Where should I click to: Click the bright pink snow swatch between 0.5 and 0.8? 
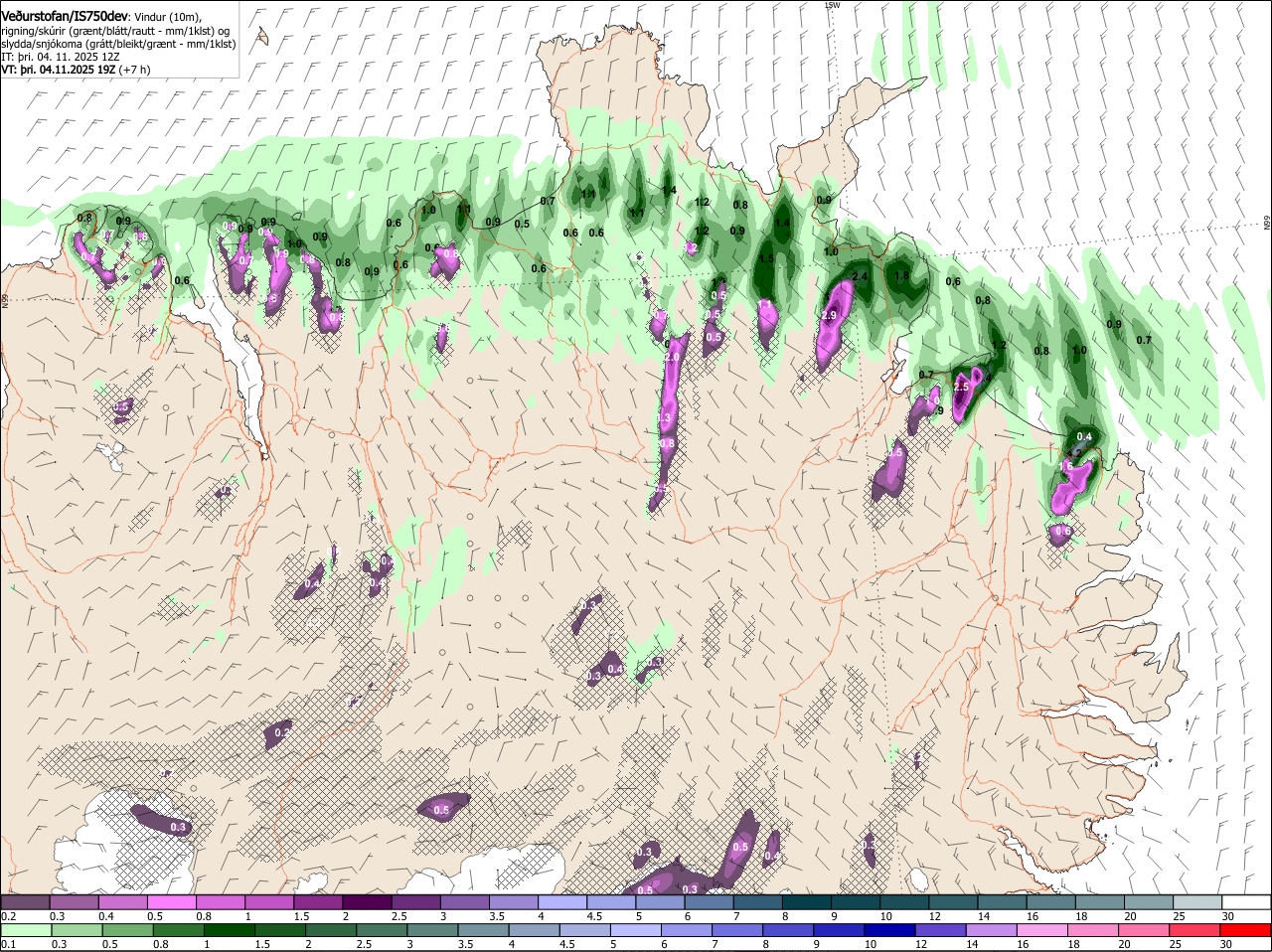(x=172, y=902)
